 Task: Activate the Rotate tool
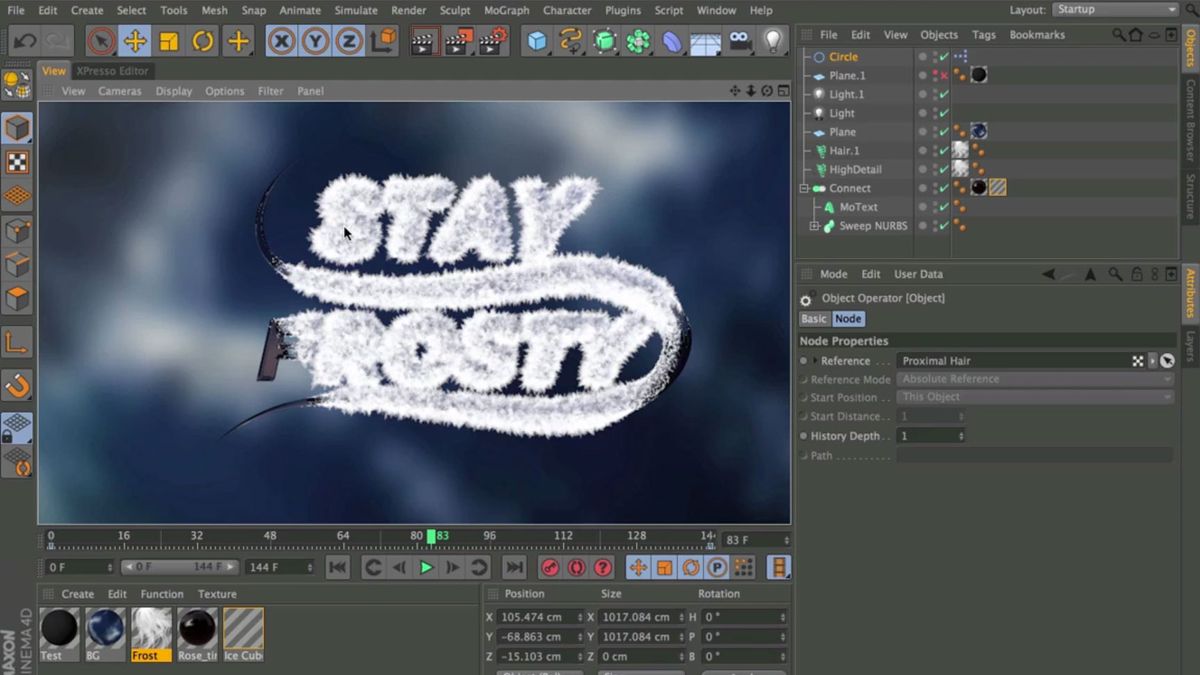(x=203, y=41)
